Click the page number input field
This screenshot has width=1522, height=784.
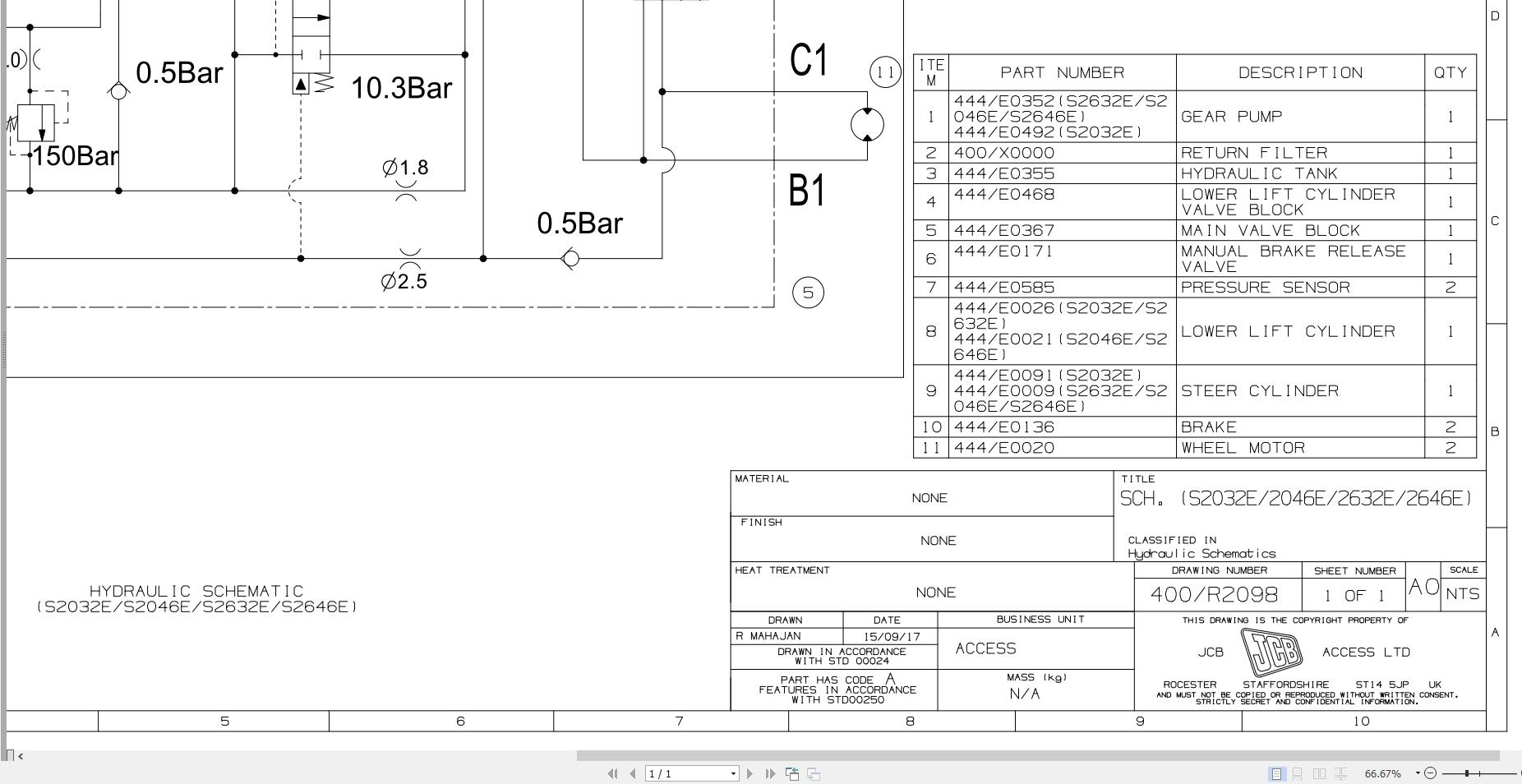click(687, 774)
